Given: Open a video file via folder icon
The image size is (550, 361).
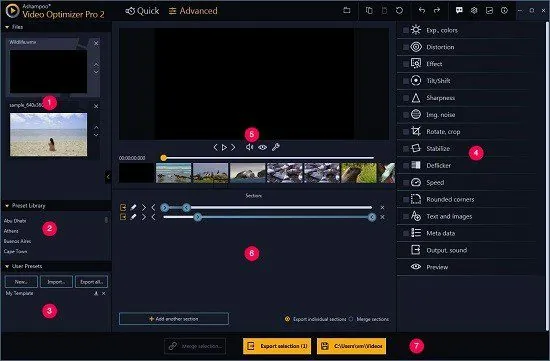Looking at the screenshot, I should (x=347, y=11).
